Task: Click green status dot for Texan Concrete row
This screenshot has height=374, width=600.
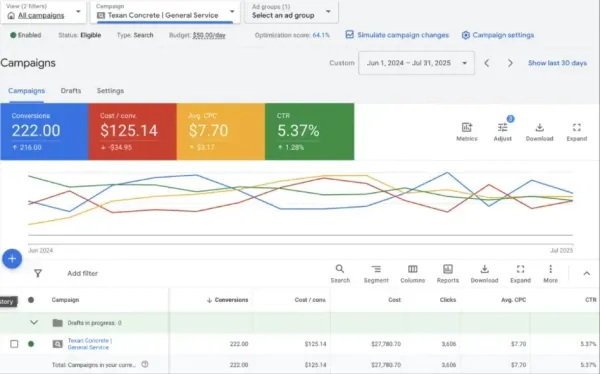Action: click(x=31, y=344)
